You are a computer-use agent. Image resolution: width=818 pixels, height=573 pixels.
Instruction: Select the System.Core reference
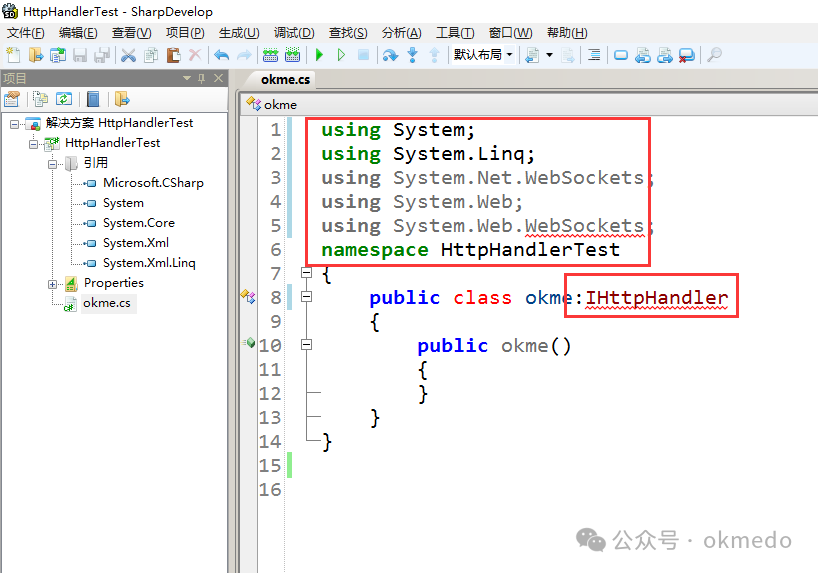(x=139, y=223)
